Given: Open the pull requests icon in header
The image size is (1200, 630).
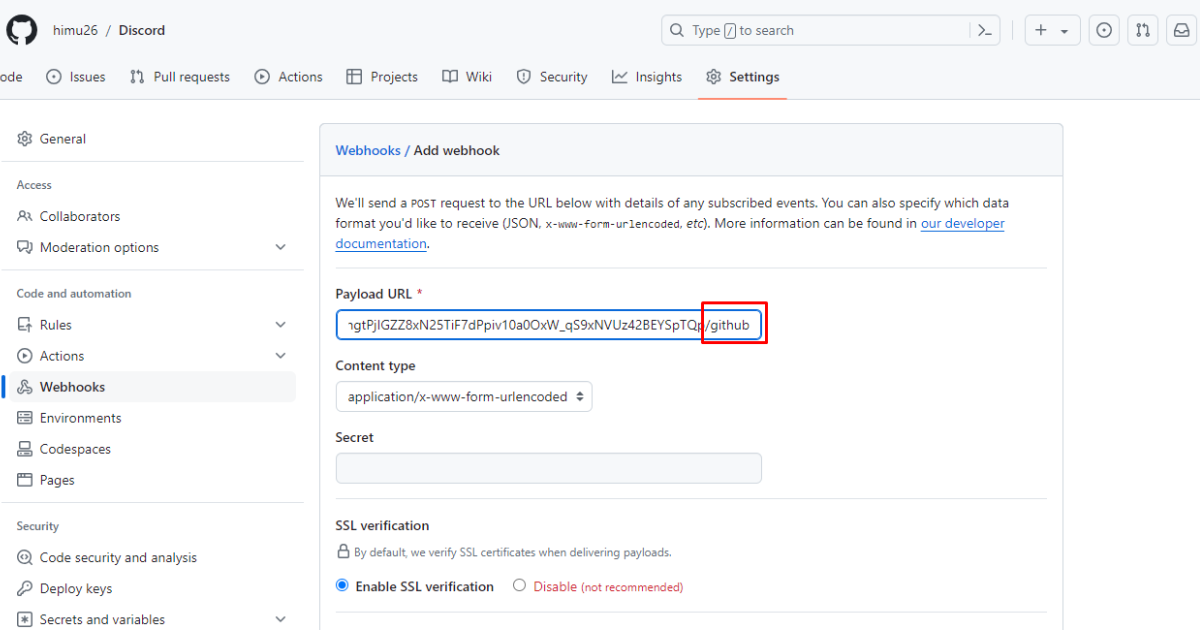Looking at the screenshot, I should point(1142,31).
